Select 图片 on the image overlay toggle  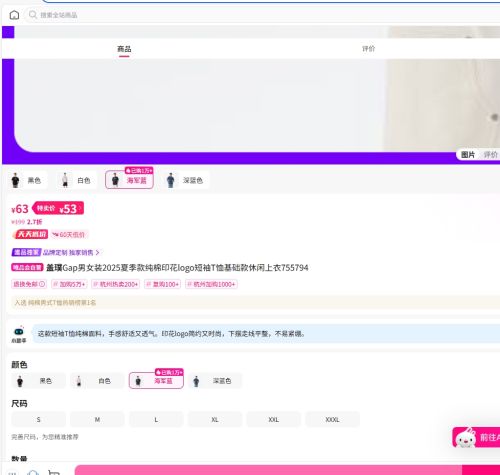(x=468, y=155)
